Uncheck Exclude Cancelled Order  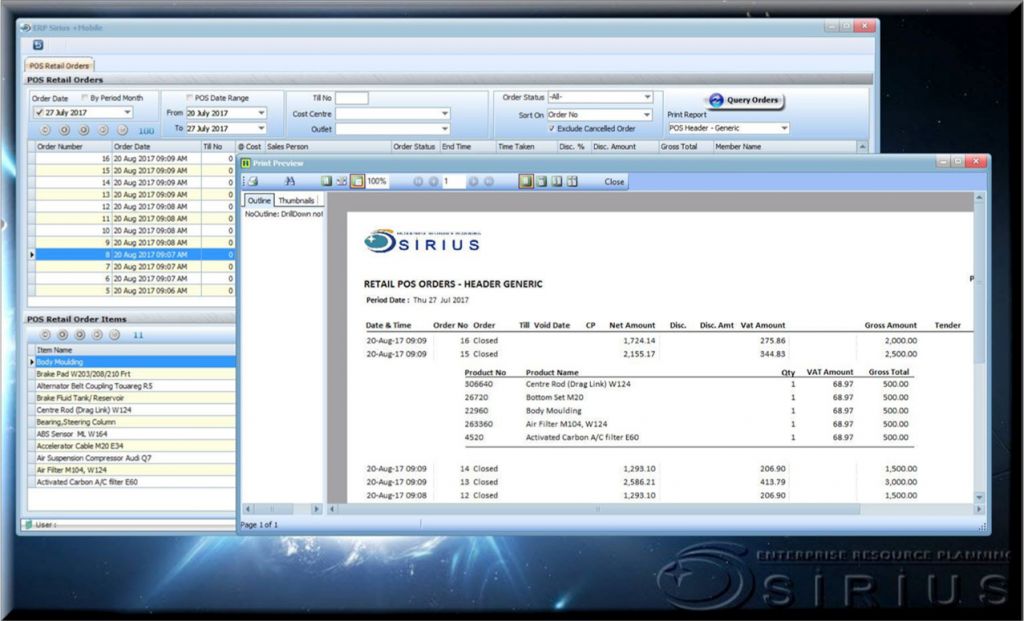[552, 129]
